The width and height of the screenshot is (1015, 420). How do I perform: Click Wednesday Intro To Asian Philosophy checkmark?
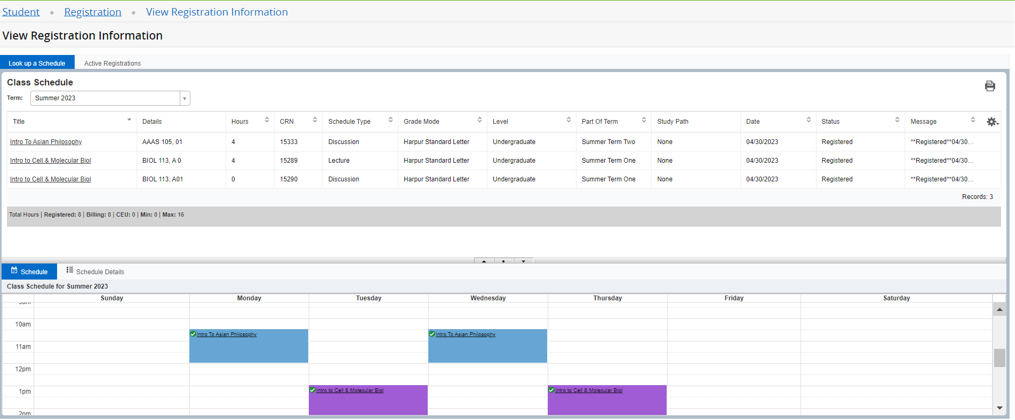432,334
